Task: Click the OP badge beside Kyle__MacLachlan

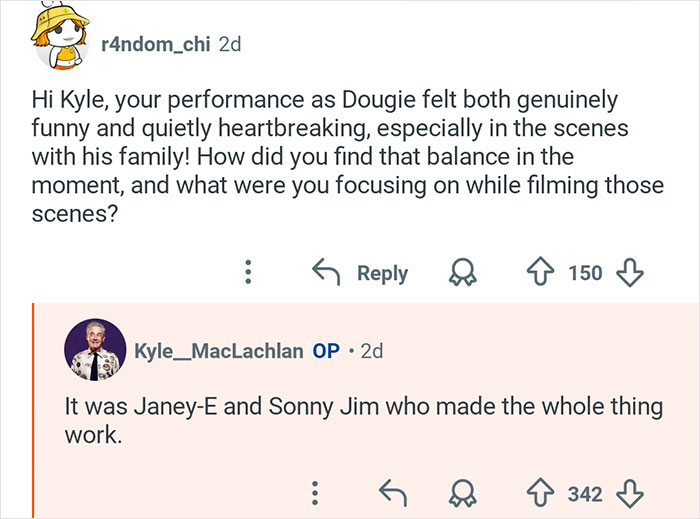Action: (326, 351)
